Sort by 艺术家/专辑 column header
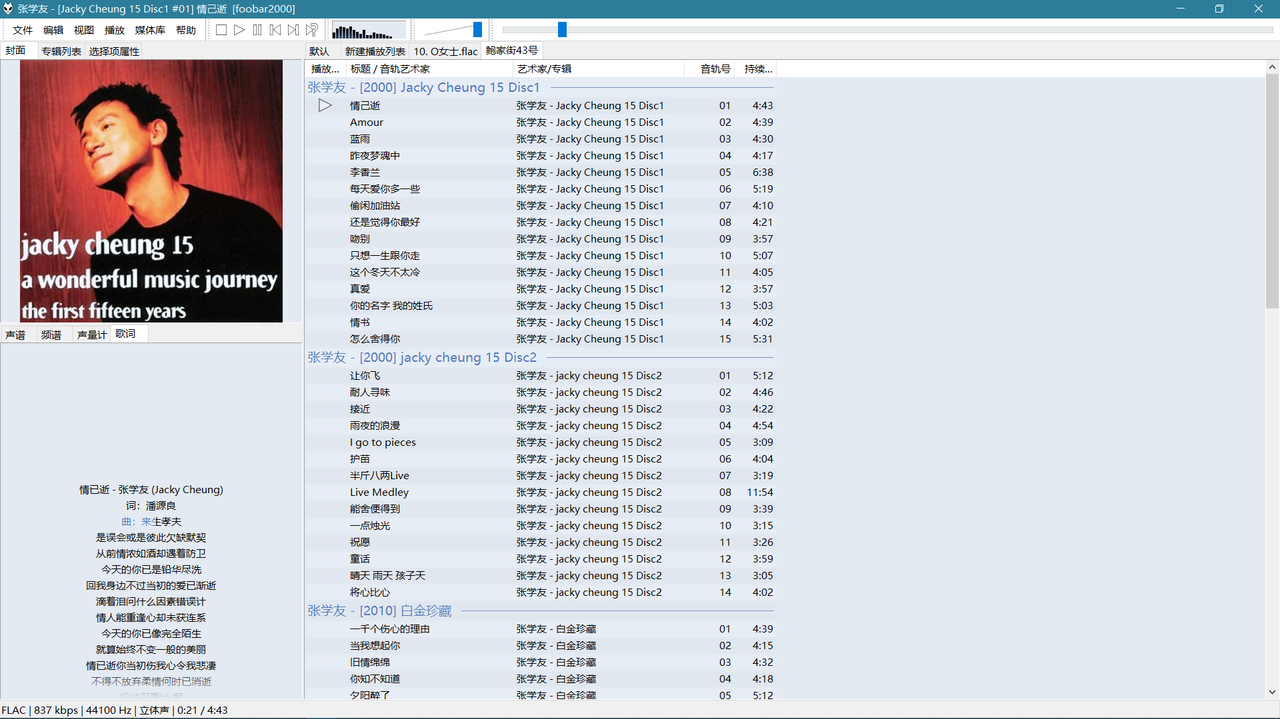 pos(598,69)
